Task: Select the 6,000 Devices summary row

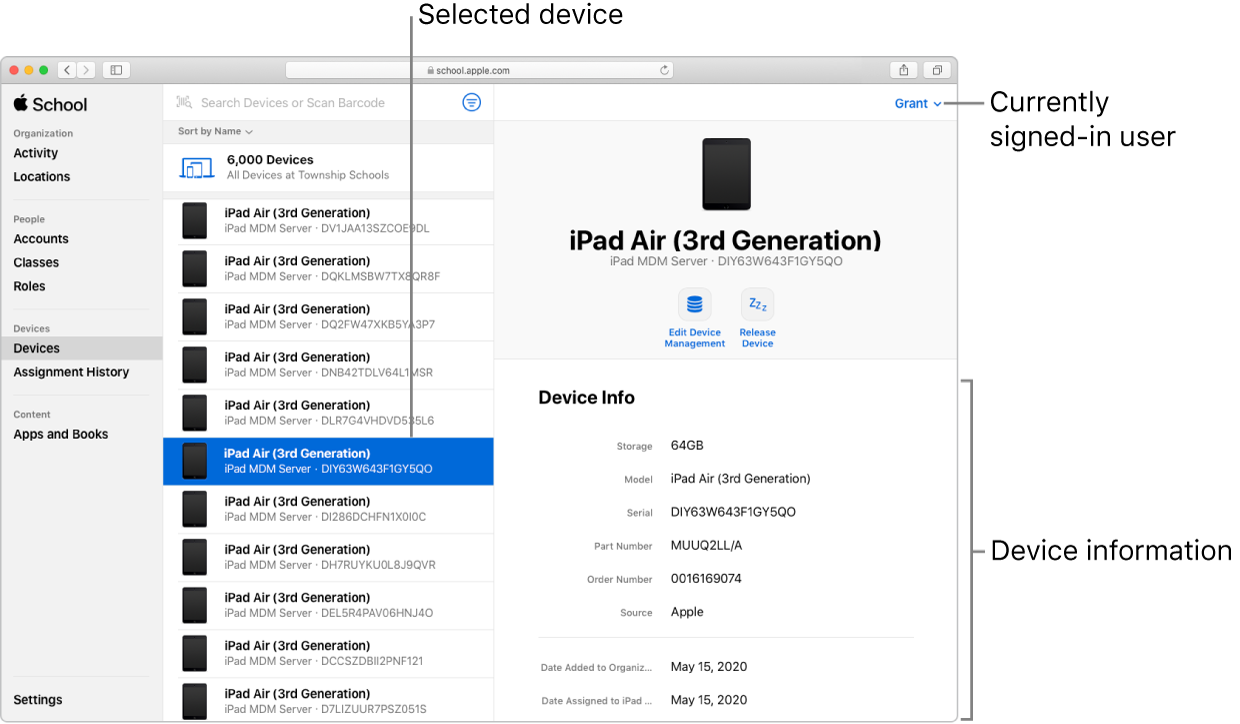Action: click(328, 167)
